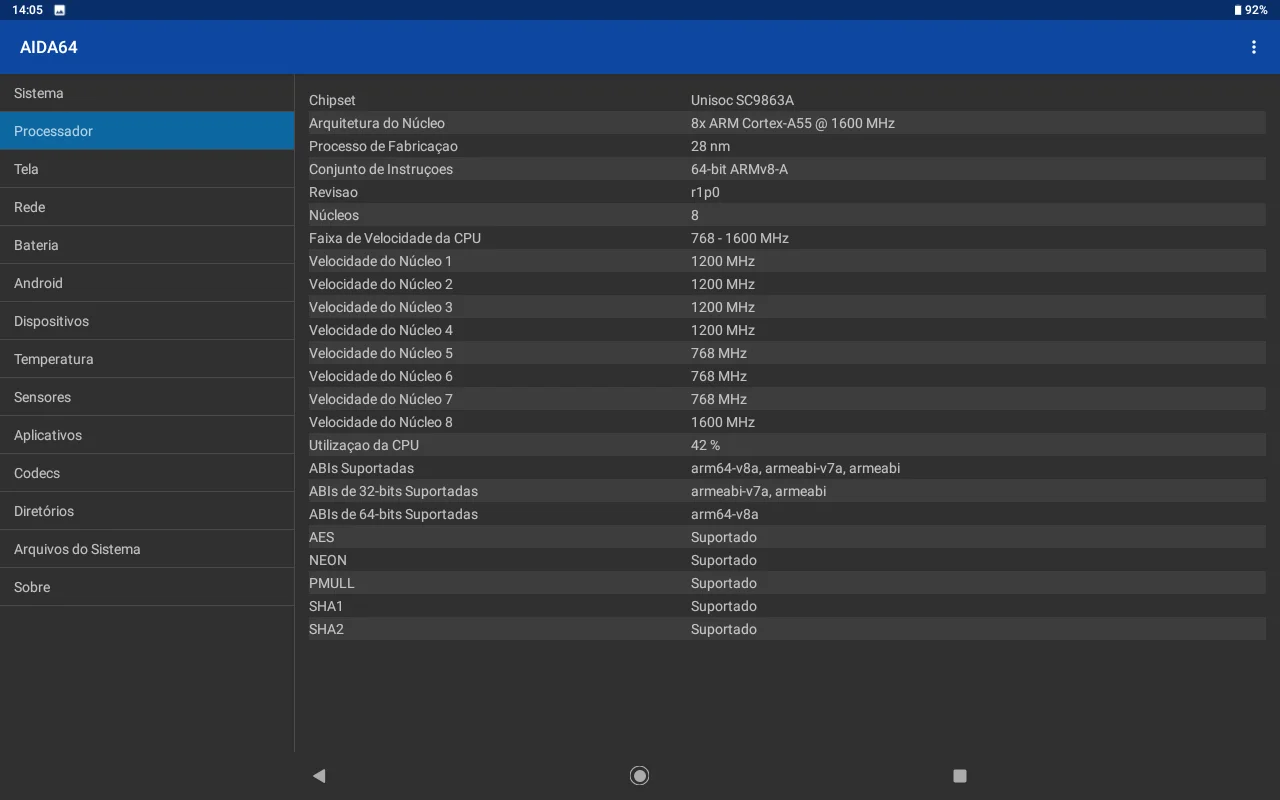Select the 42 % CPU usage value
This screenshot has height=800, width=1280.
click(x=705, y=445)
